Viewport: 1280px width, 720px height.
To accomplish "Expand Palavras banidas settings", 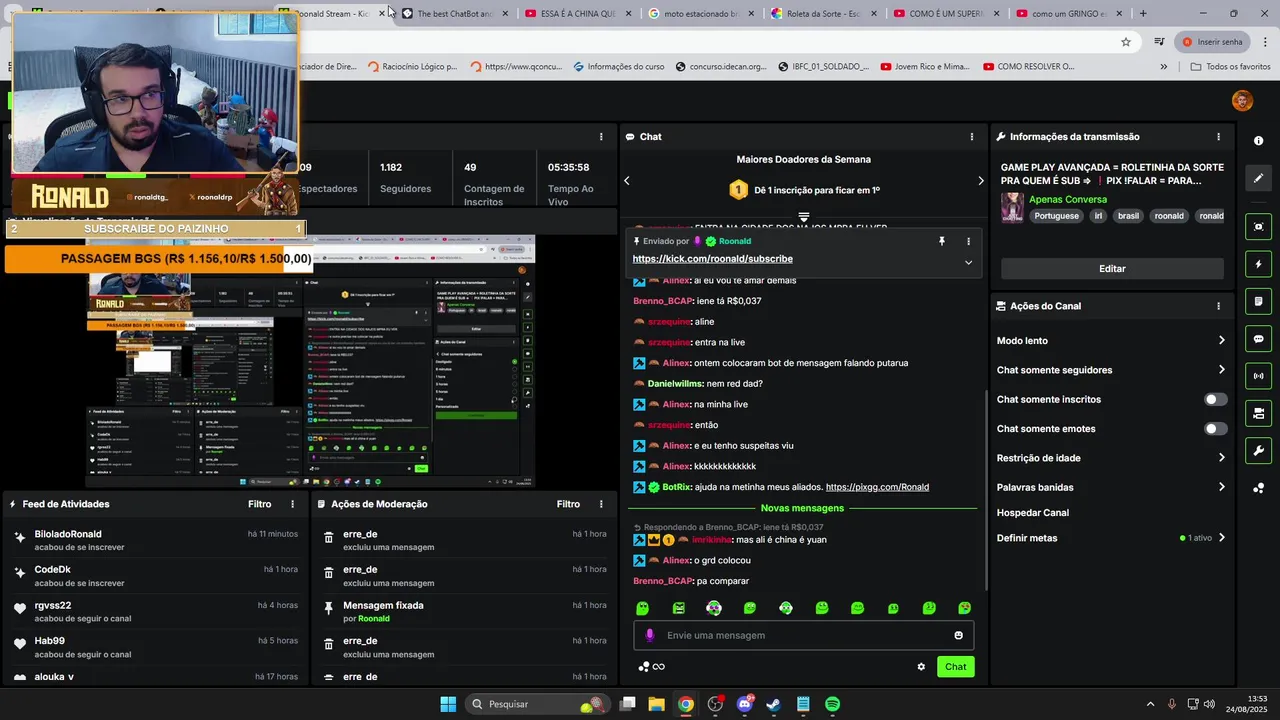I will pyautogui.click(x=1221, y=487).
